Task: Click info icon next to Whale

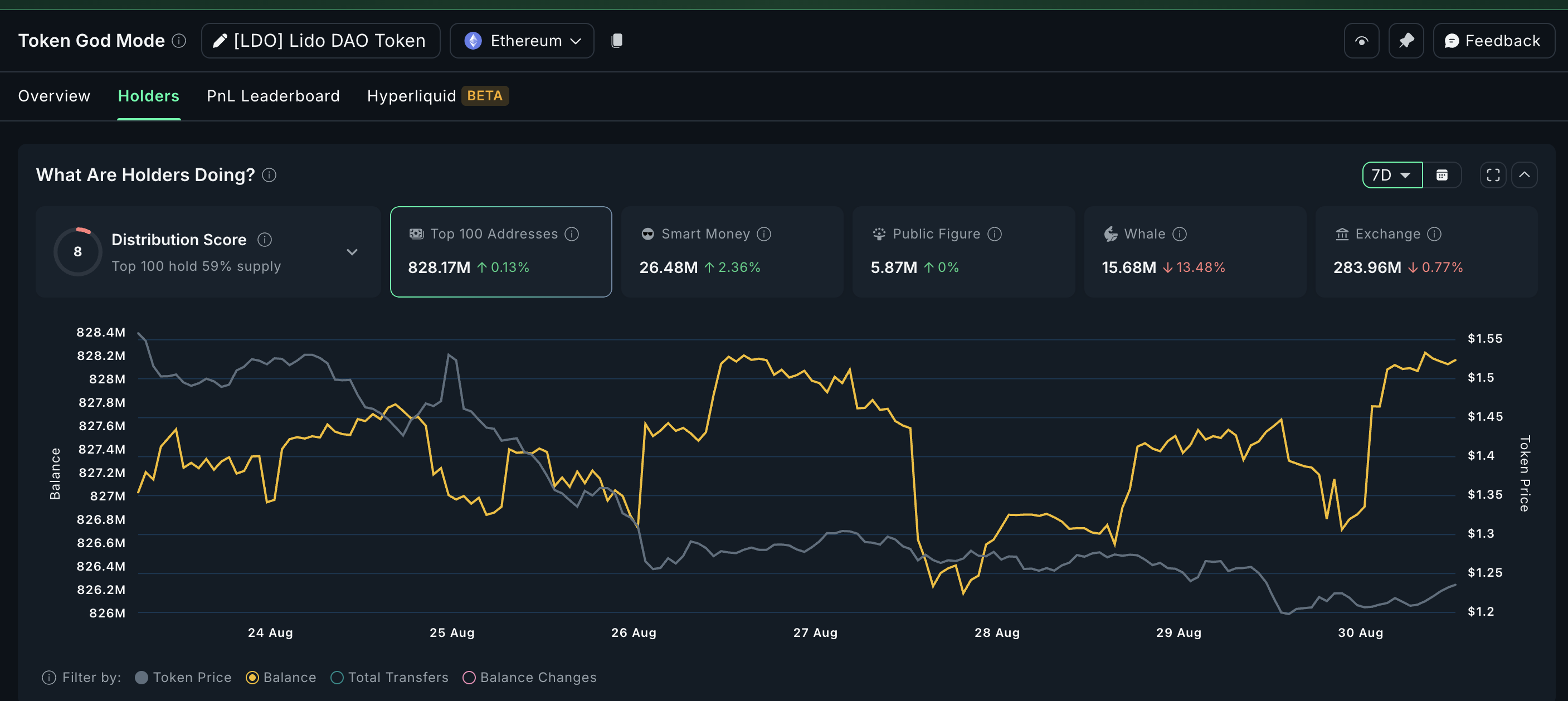Action: click(1179, 234)
